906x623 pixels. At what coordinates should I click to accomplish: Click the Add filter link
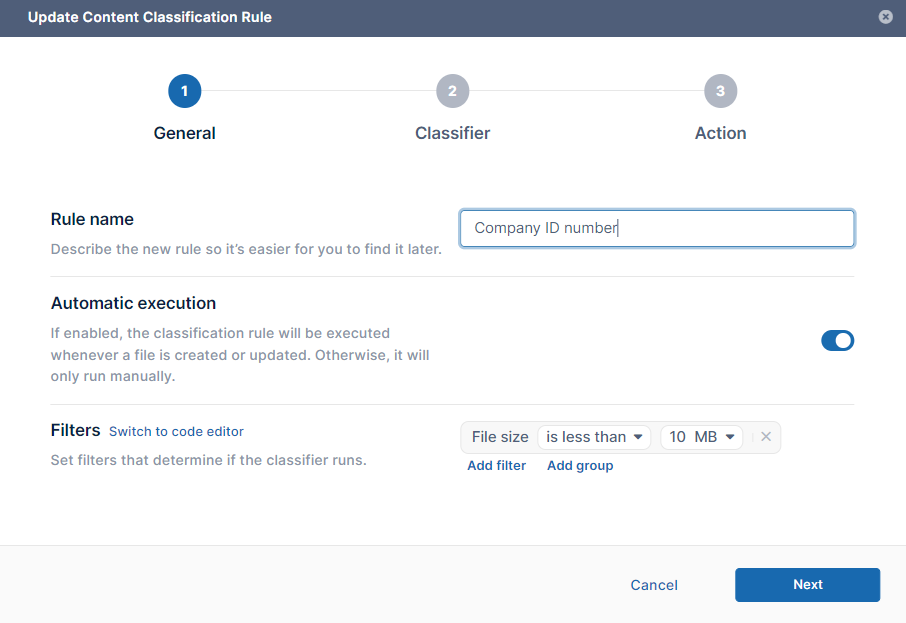pyautogui.click(x=496, y=466)
